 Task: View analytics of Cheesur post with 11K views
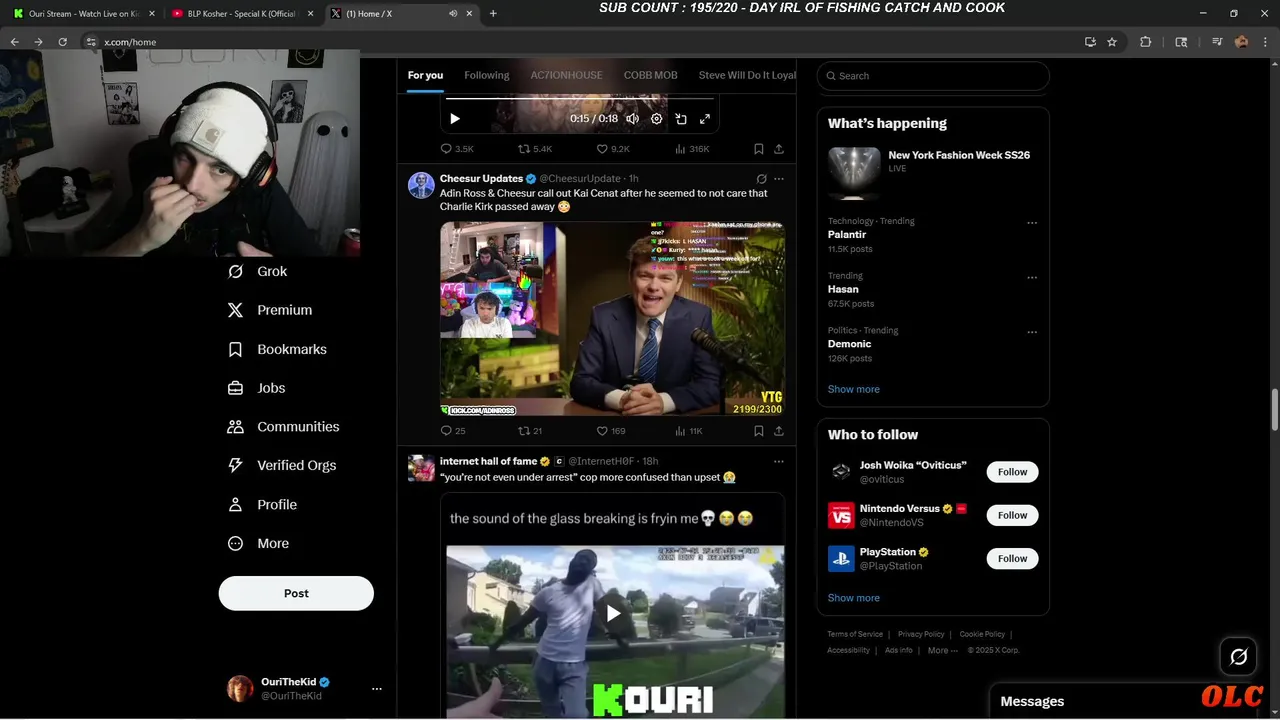pos(689,431)
